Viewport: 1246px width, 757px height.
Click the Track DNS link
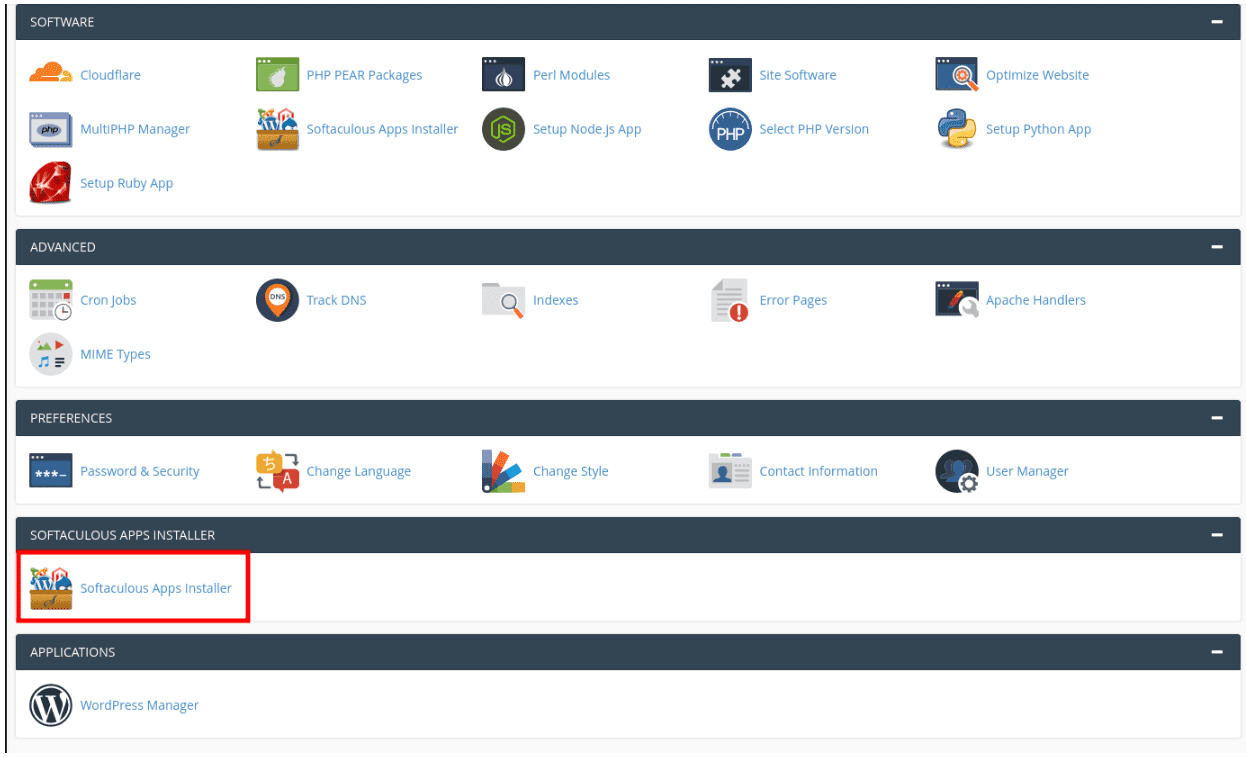pyautogui.click(x=336, y=300)
